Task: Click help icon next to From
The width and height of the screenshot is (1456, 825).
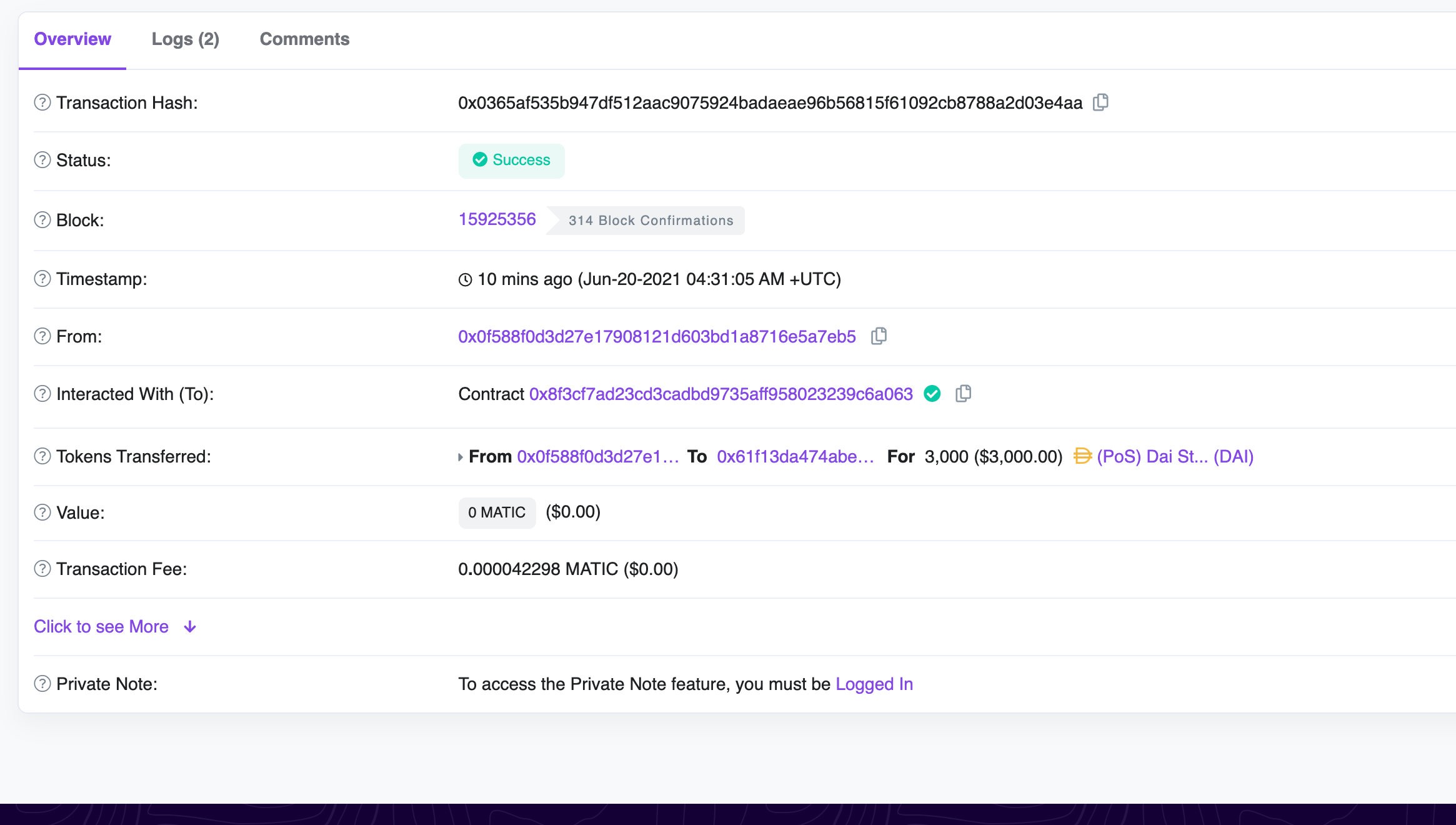Action: [42, 336]
